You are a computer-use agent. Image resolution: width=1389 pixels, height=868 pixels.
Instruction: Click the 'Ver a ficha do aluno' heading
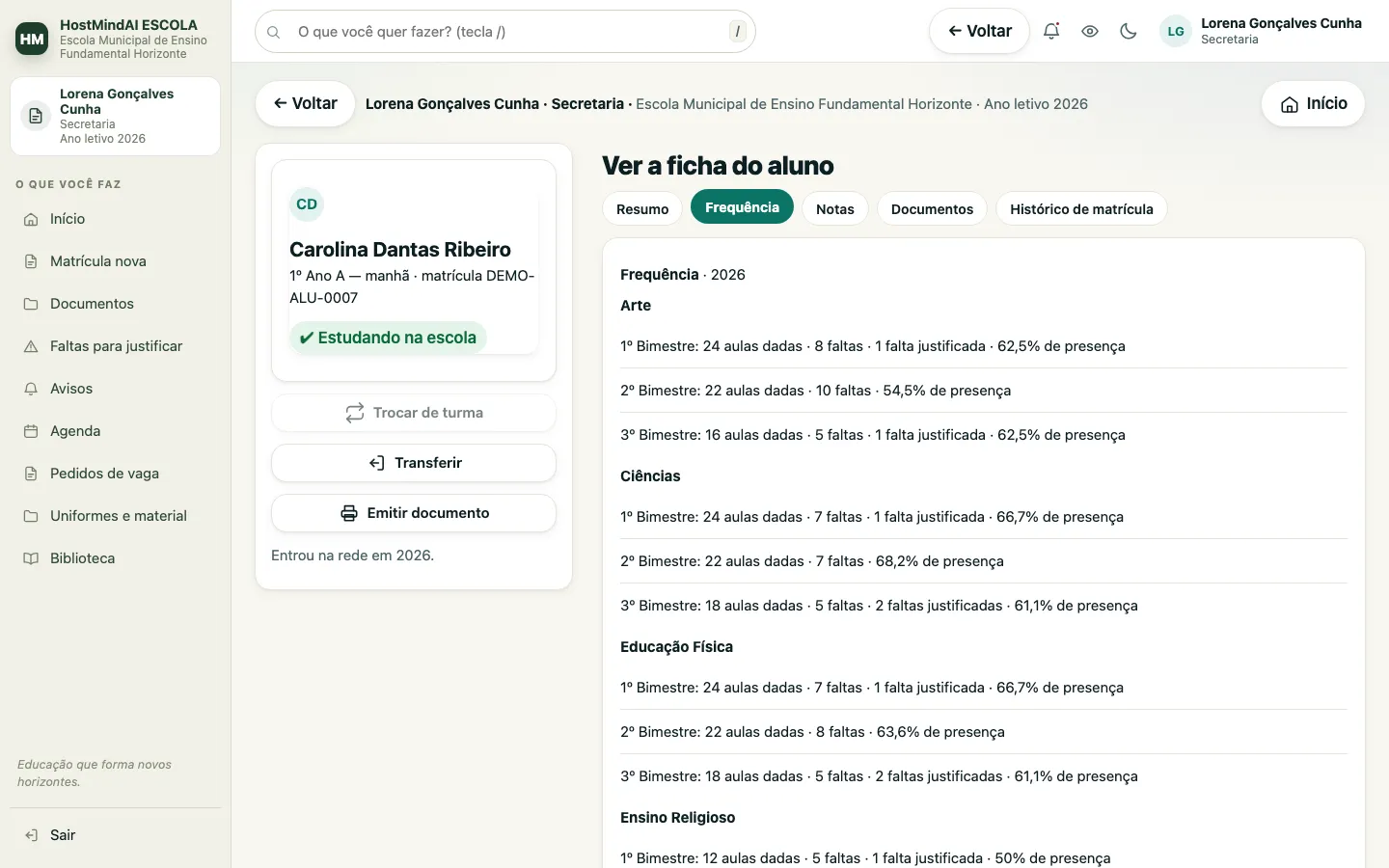[718, 166]
